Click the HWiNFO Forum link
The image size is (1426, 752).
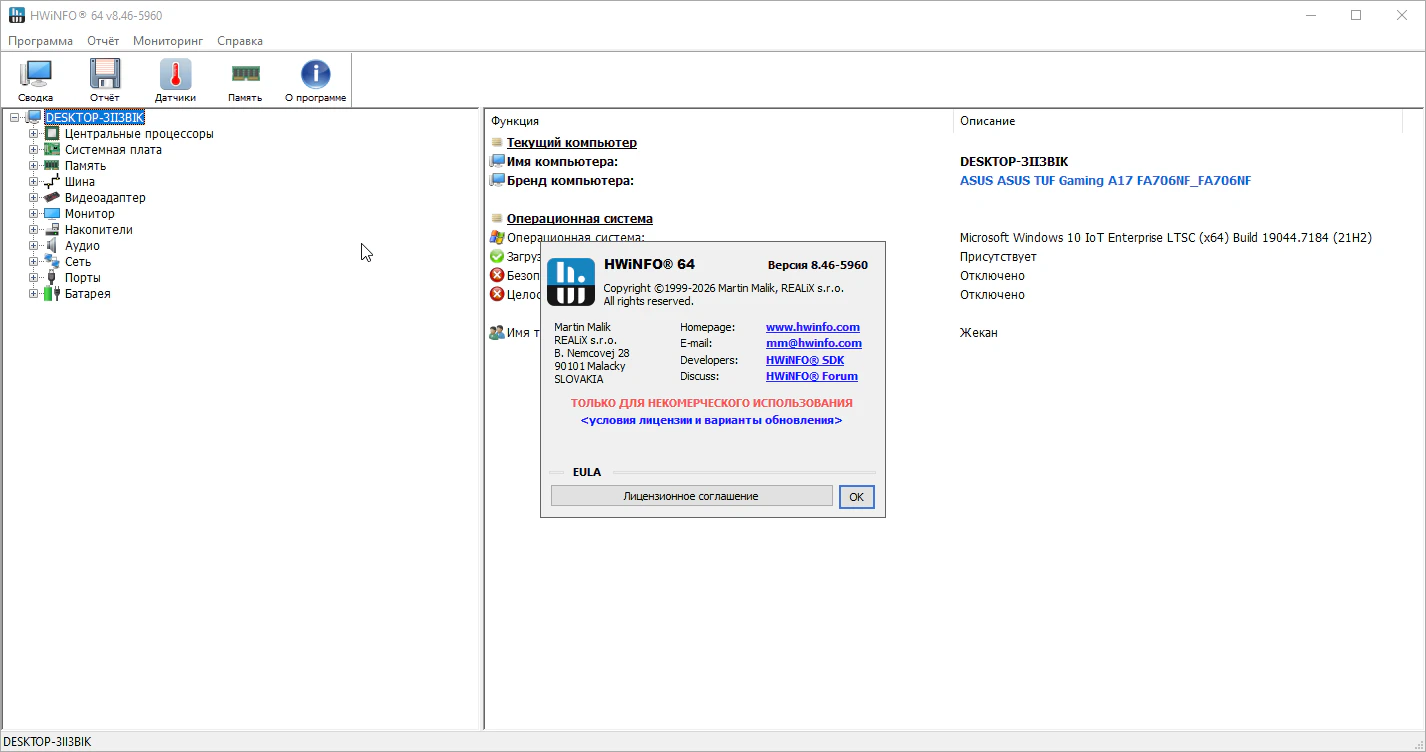coord(811,376)
